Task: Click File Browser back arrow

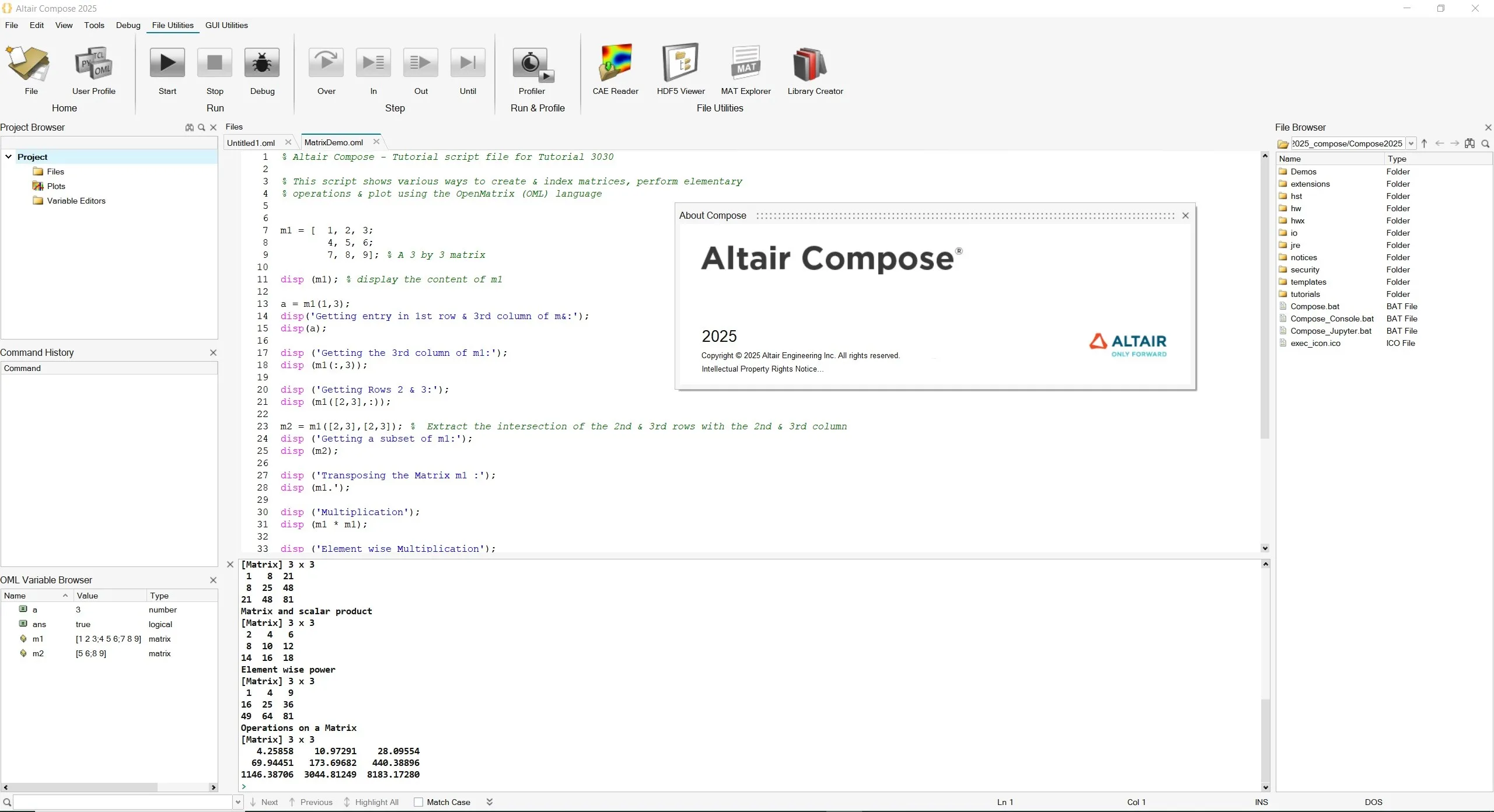Action: point(1440,143)
